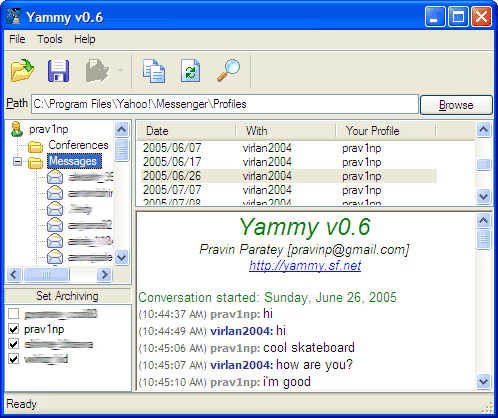Open the http://yammy.sf.net link
The height and width of the screenshot is (418, 498).
click(305, 265)
